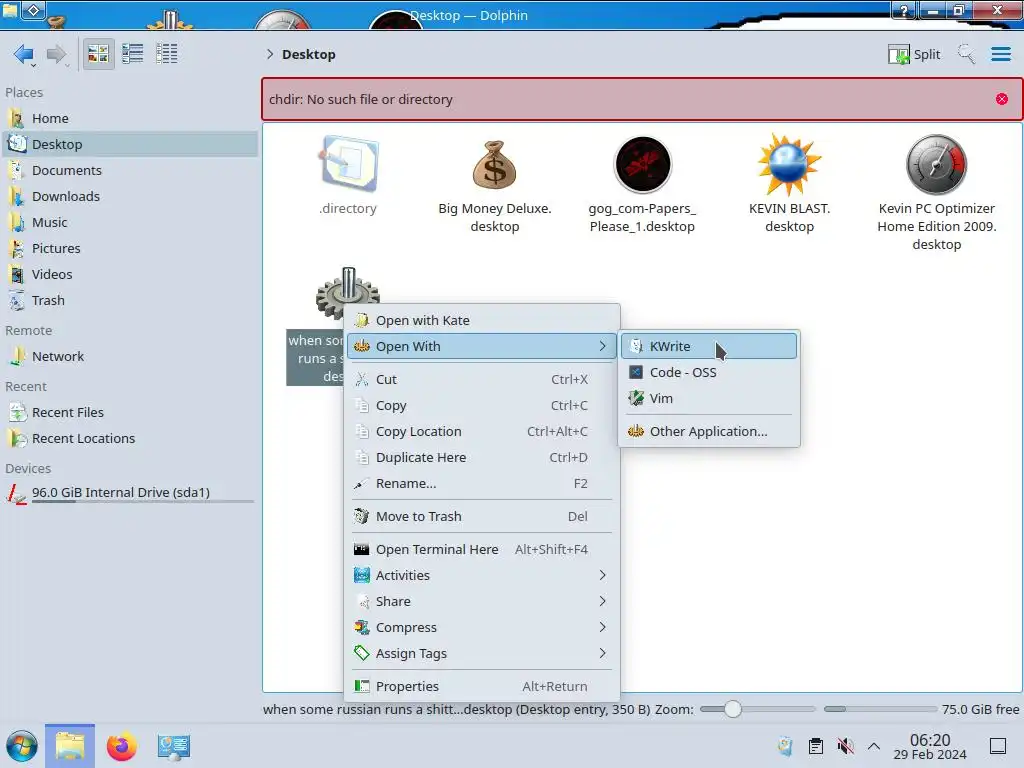The height and width of the screenshot is (768, 1024).
Task: Click the free disk space bar
Action: 880,709
